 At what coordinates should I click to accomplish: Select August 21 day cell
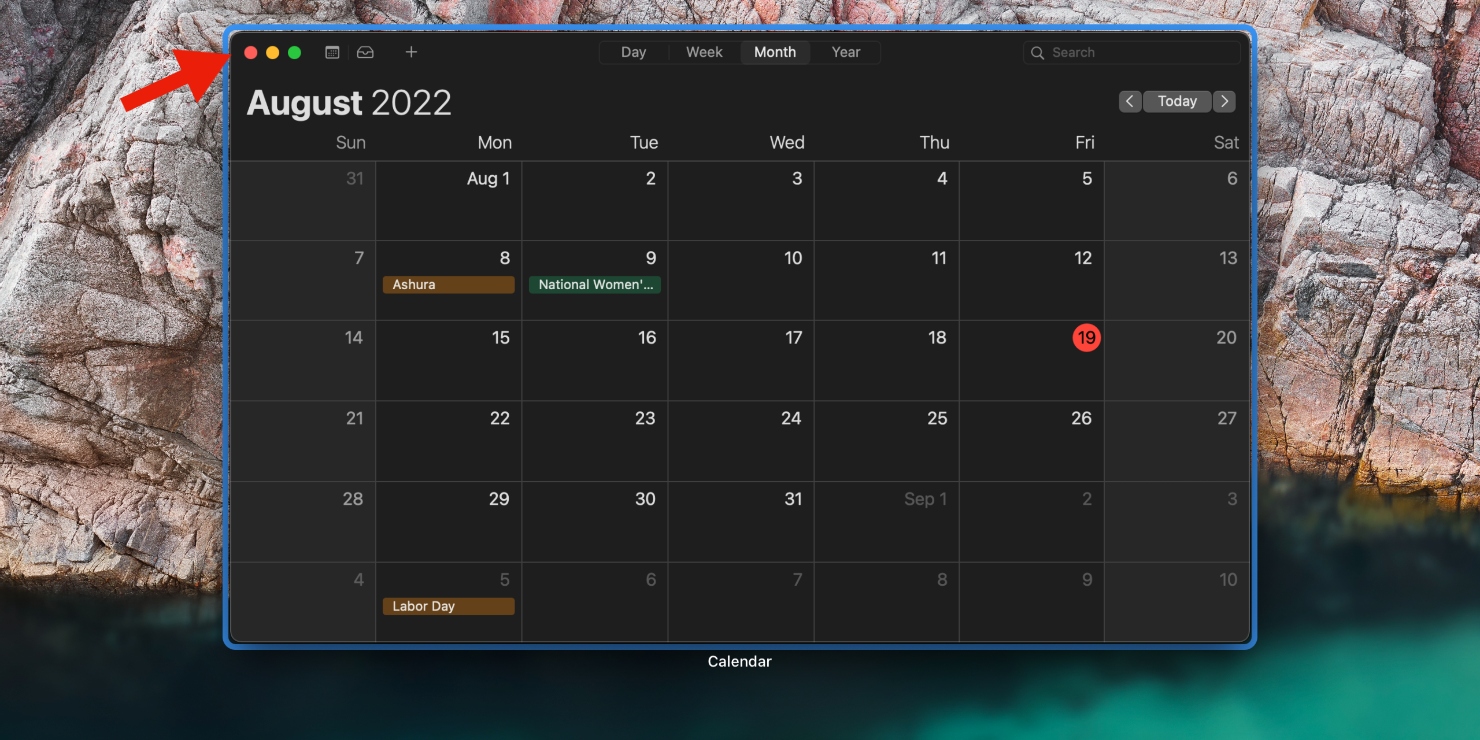(x=303, y=442)
